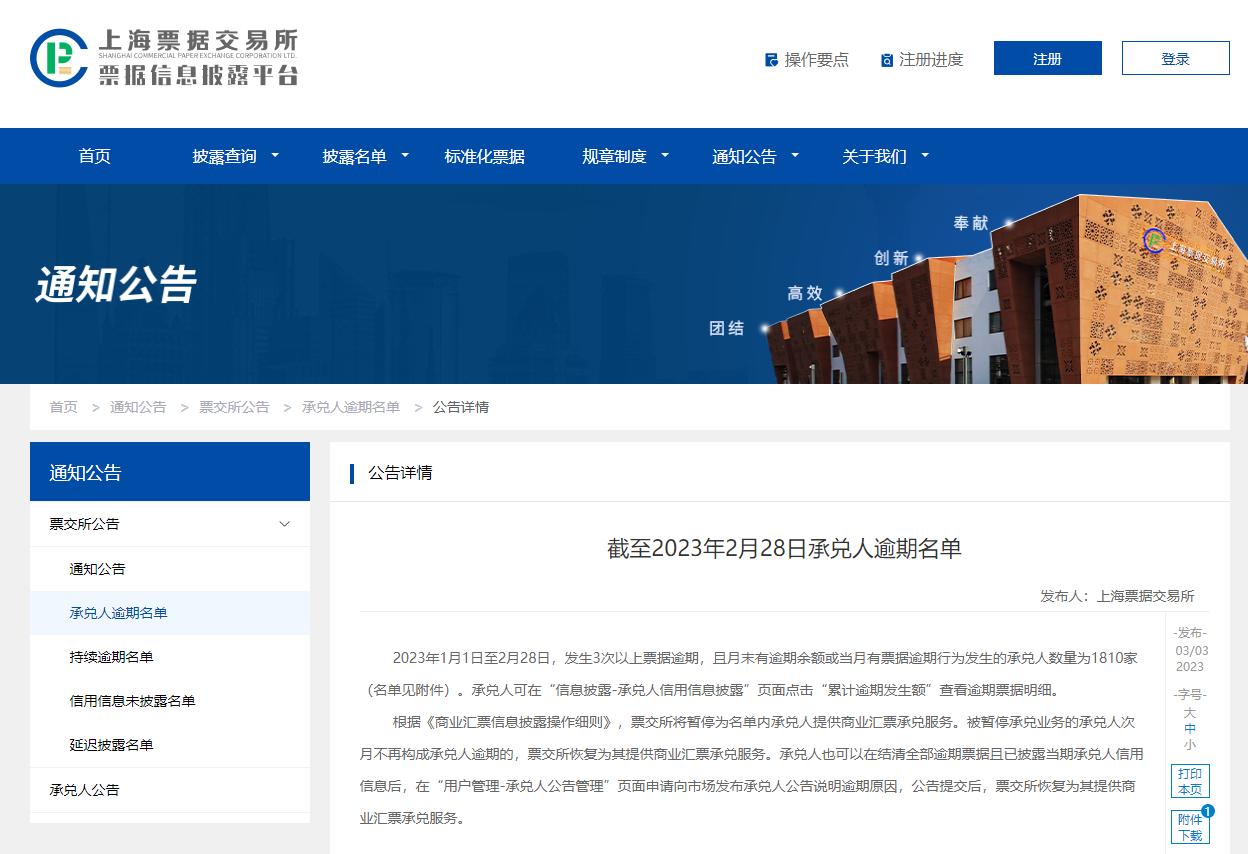Collapse the 票交所公告 sidebar section
The height and width of the screenshot is (854, 1248).
point(284,524)
